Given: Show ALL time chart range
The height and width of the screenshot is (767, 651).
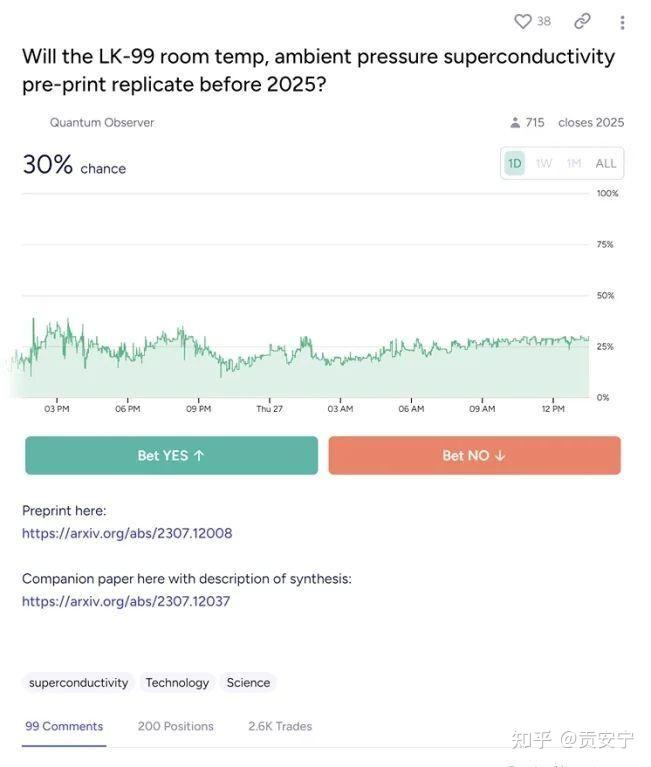Looking at the screenshot, I should click(606, 163).
